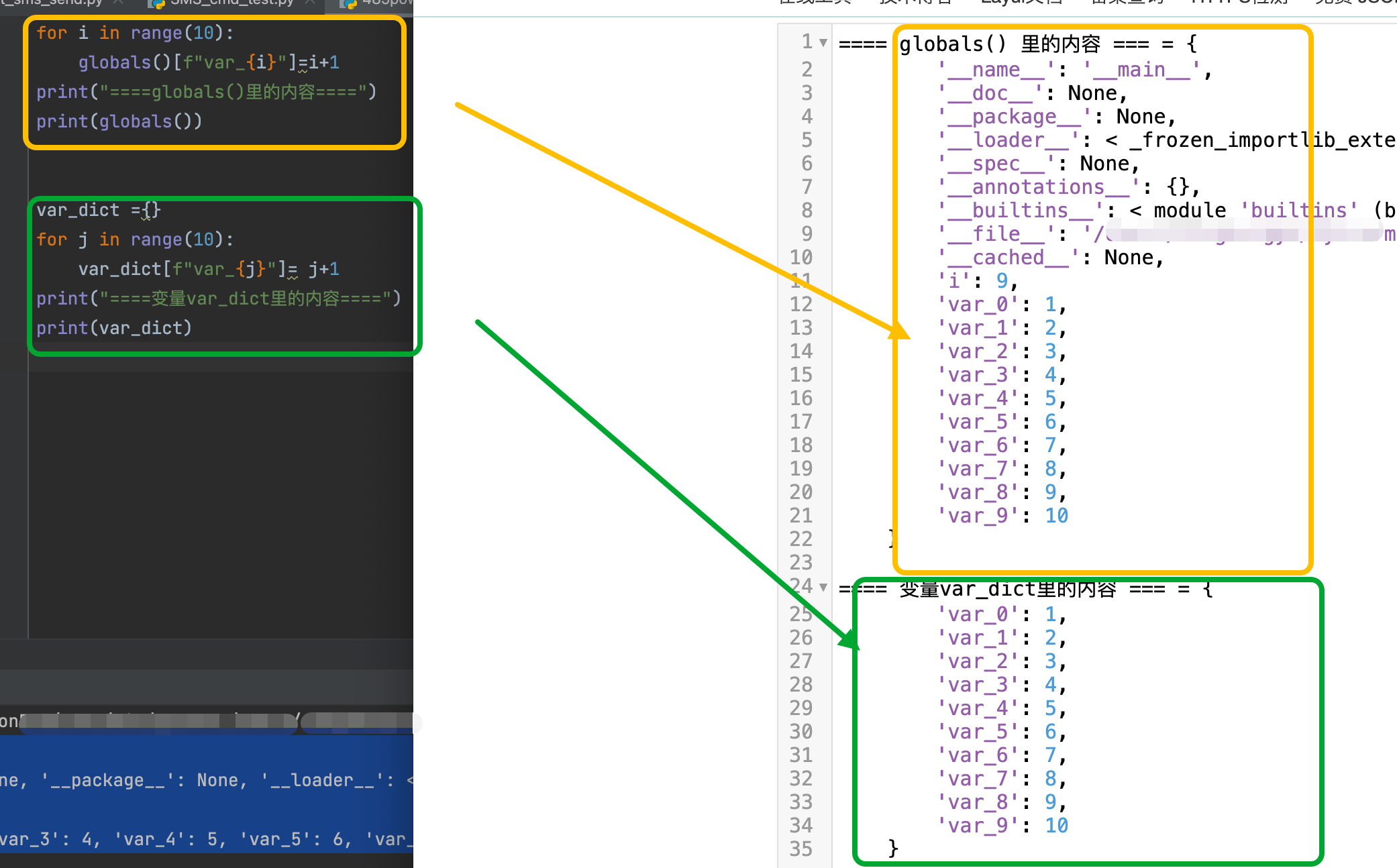Collapse the fold arrow at line 1

823,43
